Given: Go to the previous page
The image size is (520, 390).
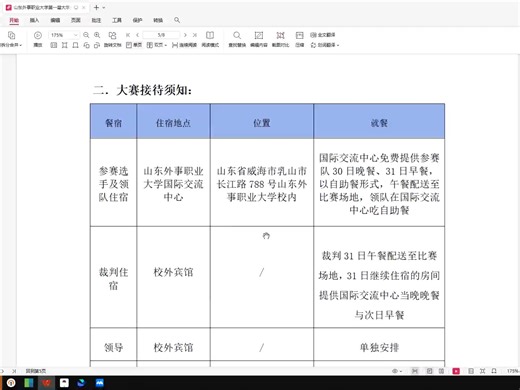Looking at the screenshot, I should (137, 35).
